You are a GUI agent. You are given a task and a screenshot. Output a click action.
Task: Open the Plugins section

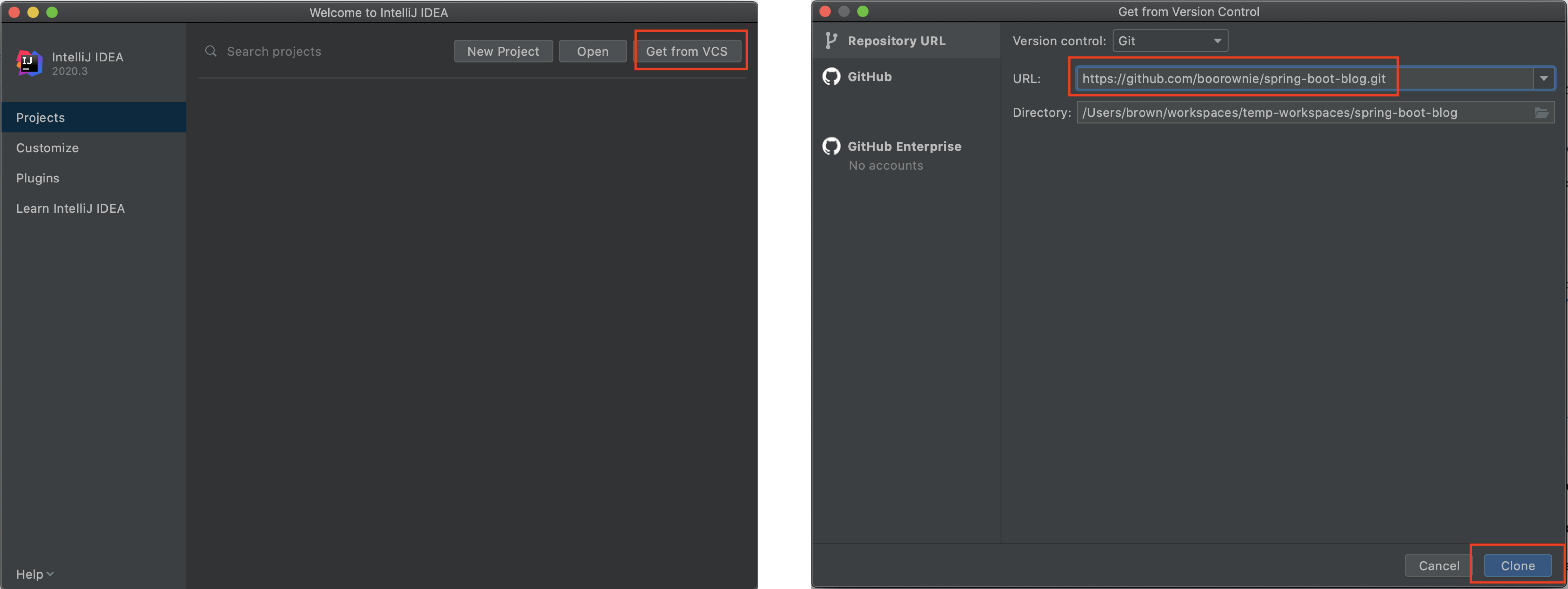coord(38,178)
